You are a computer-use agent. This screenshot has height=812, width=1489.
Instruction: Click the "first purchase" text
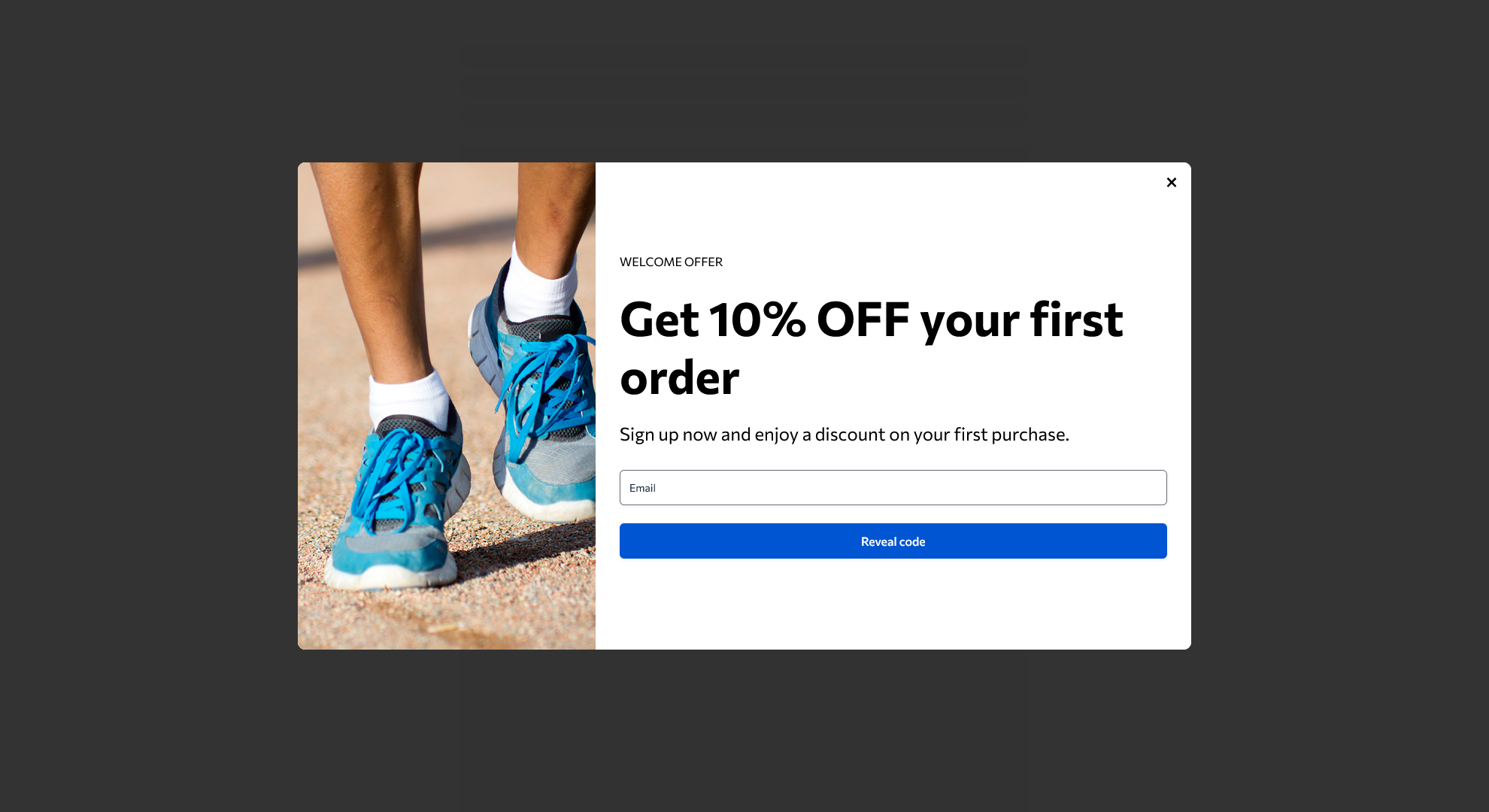pyautogui.click(x=1011, y=435)
